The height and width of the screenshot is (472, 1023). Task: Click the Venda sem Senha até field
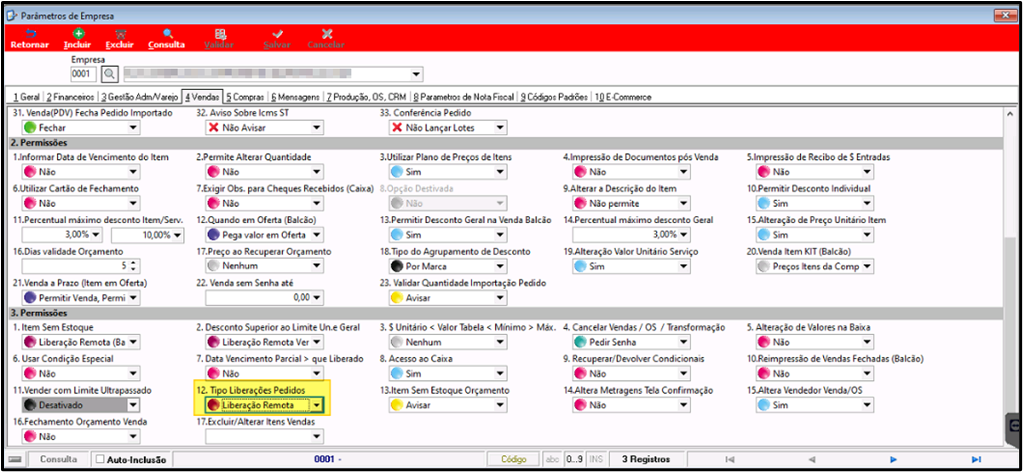tap(264, 298)
